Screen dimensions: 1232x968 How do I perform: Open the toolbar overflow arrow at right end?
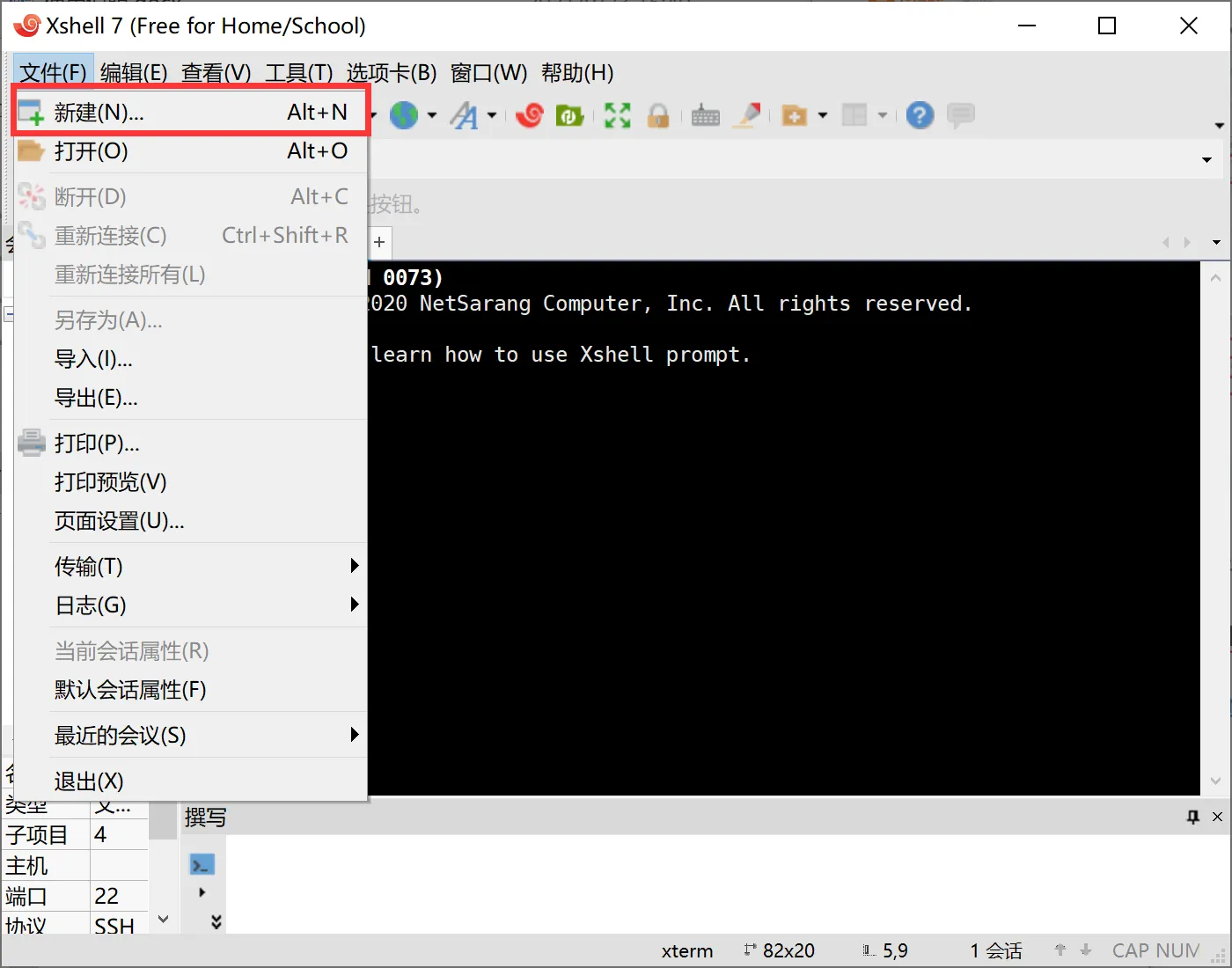(1219, 125)
